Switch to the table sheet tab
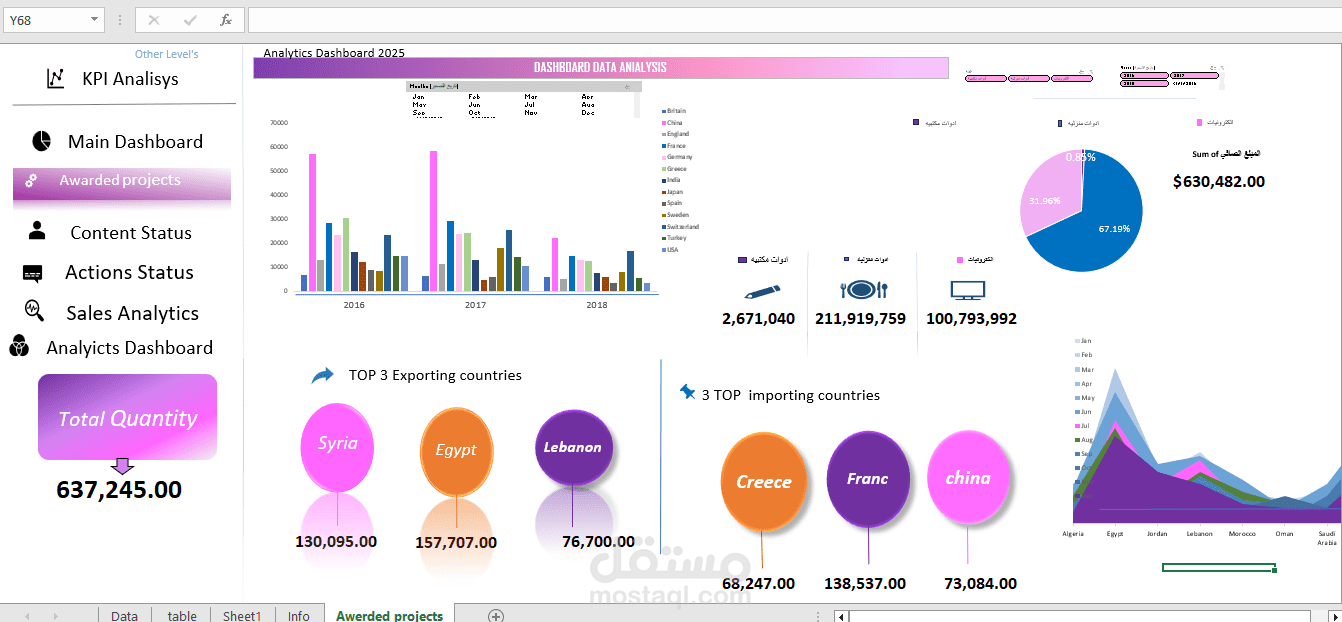Viewport: 1342px width, 622px height. tap(182, 616)
